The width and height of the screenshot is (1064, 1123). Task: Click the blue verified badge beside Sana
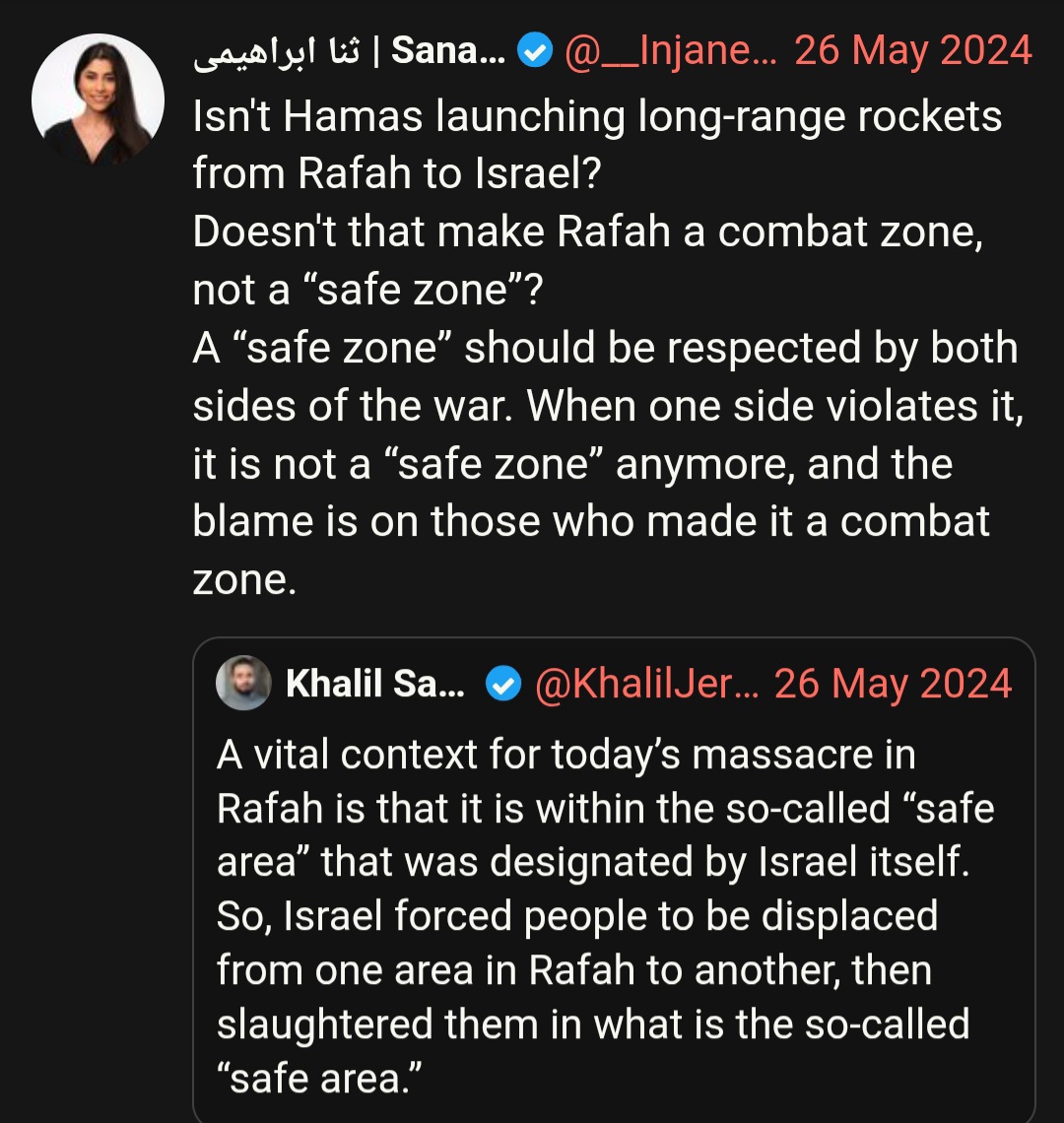pos(535,51)
